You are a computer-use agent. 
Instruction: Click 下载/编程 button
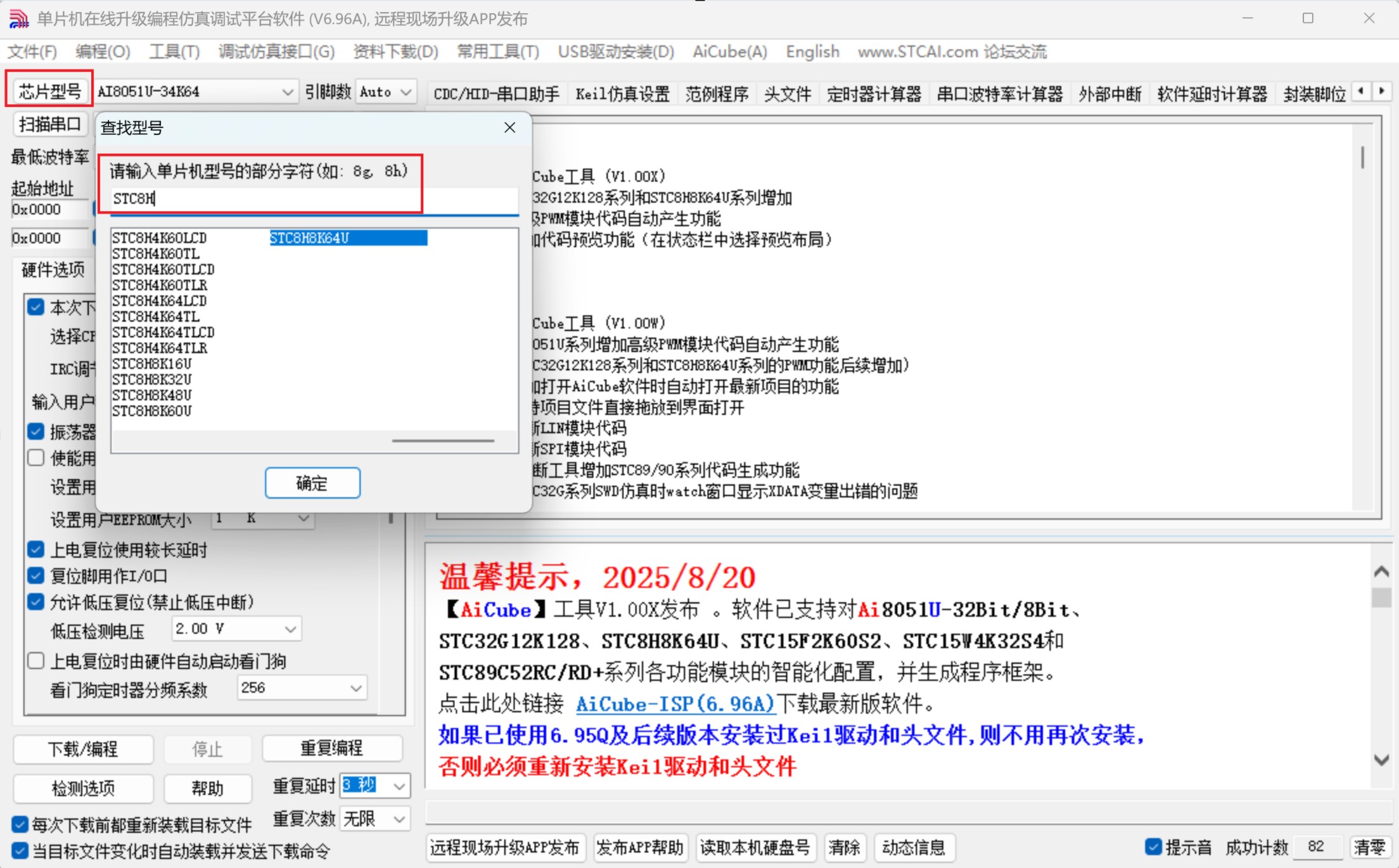pos(83,749)
